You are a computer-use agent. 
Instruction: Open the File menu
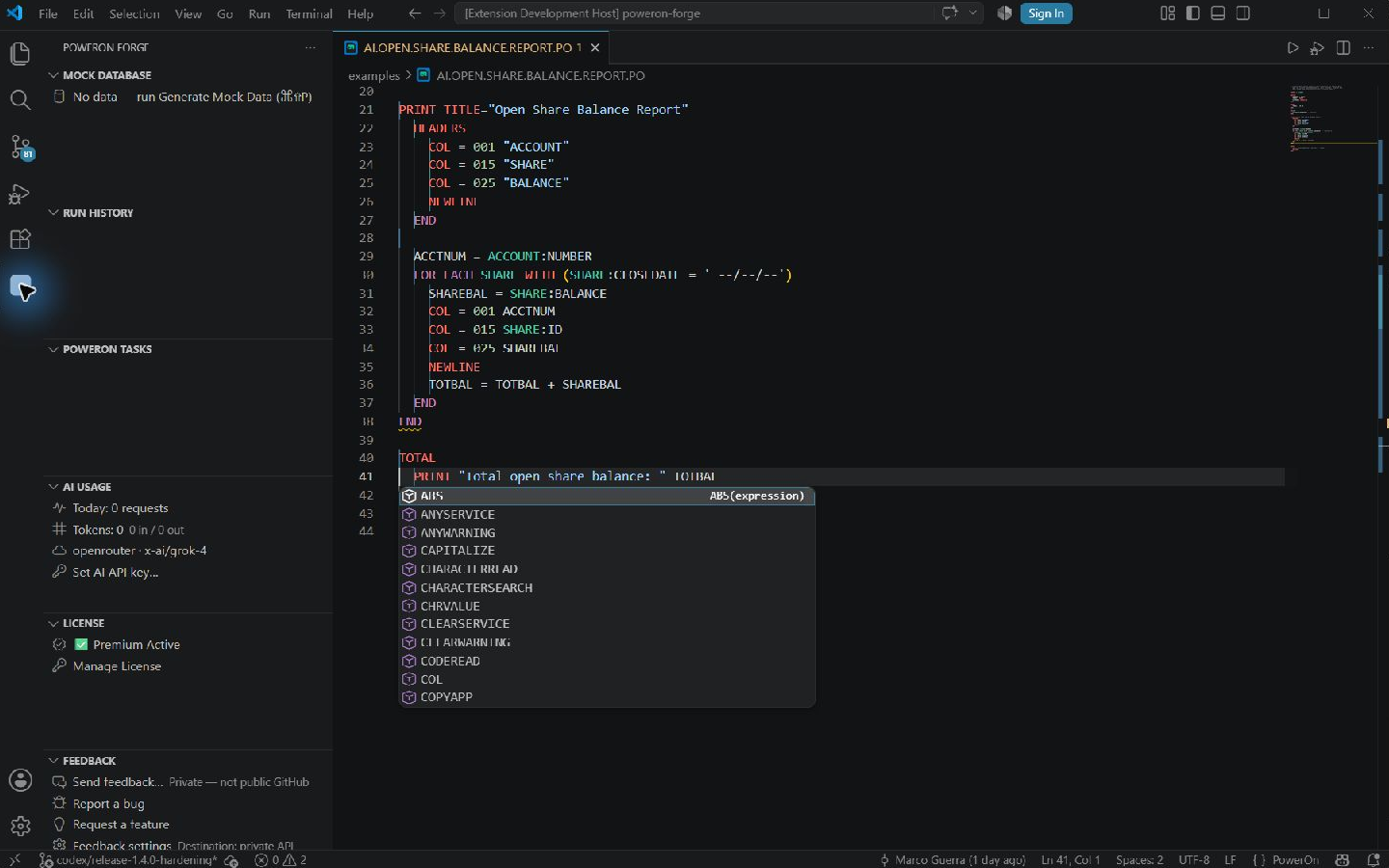(48, 14)
